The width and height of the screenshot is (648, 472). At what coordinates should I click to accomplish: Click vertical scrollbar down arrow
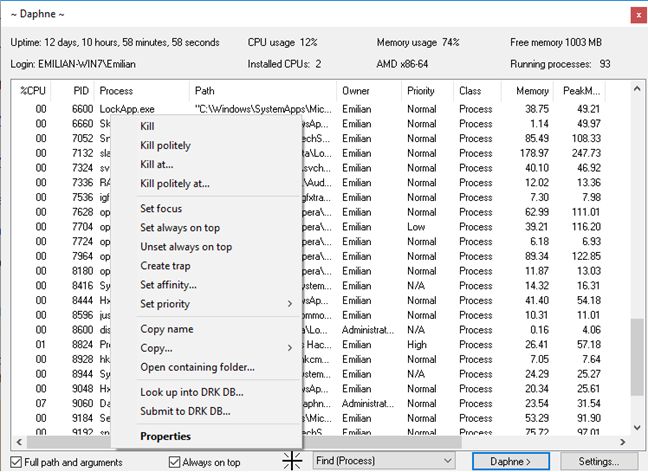(x=637, y=427)
